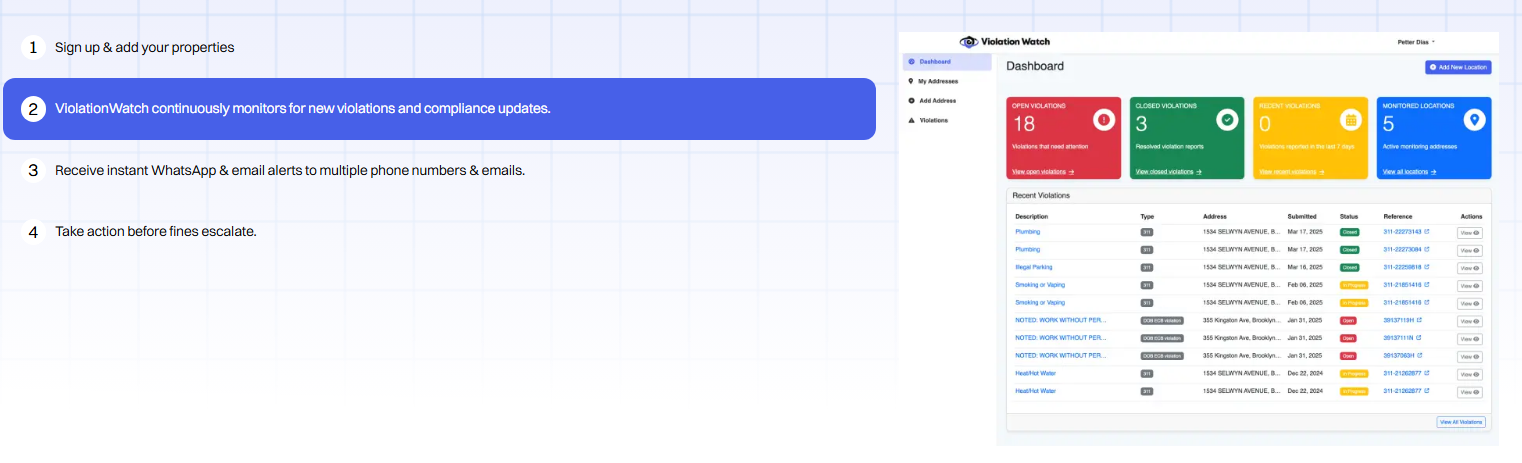Click the DOB ECB violation badge in the 39137063H row

pos(1162,355)
